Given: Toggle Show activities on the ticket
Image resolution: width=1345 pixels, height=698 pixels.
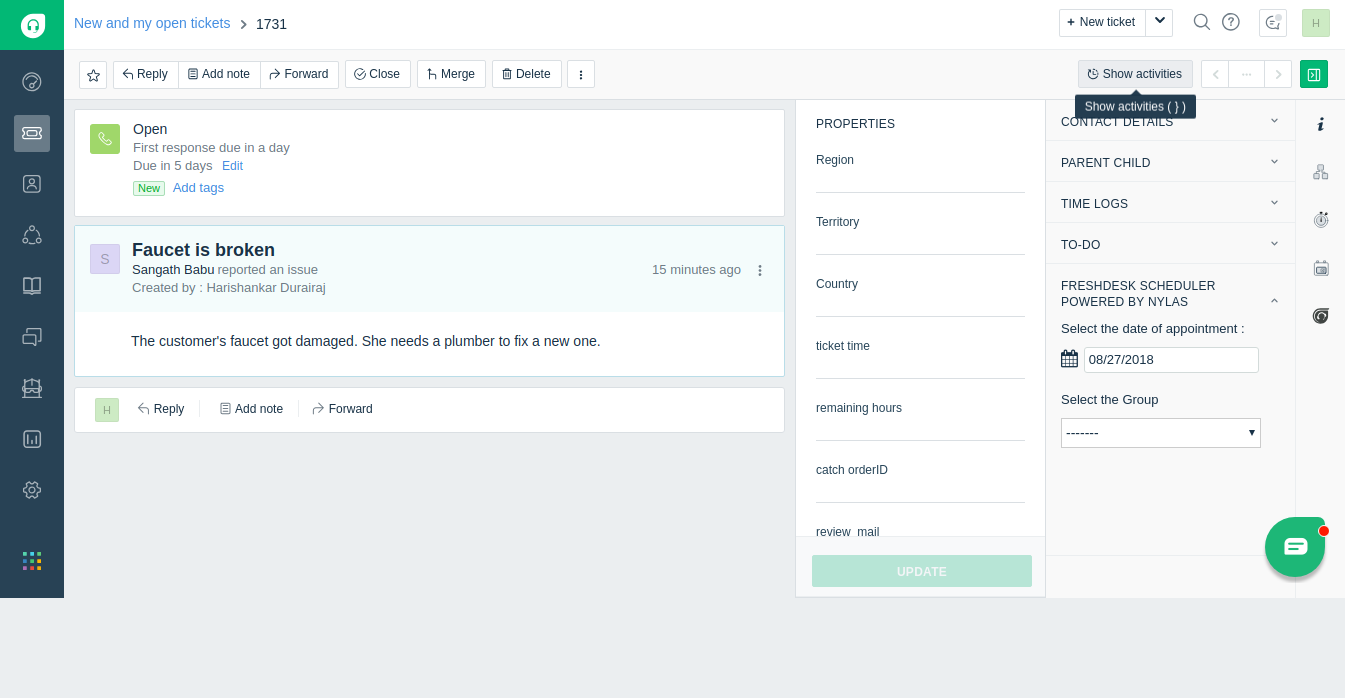Looking at the screenshot, I should [x=1135, y=74].
